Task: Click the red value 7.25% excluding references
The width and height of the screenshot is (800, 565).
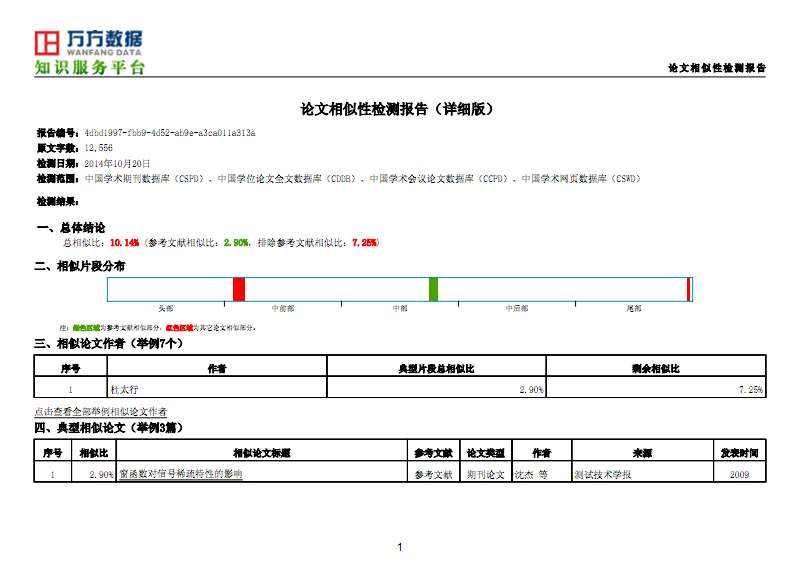Action: [x=364, y=242]
